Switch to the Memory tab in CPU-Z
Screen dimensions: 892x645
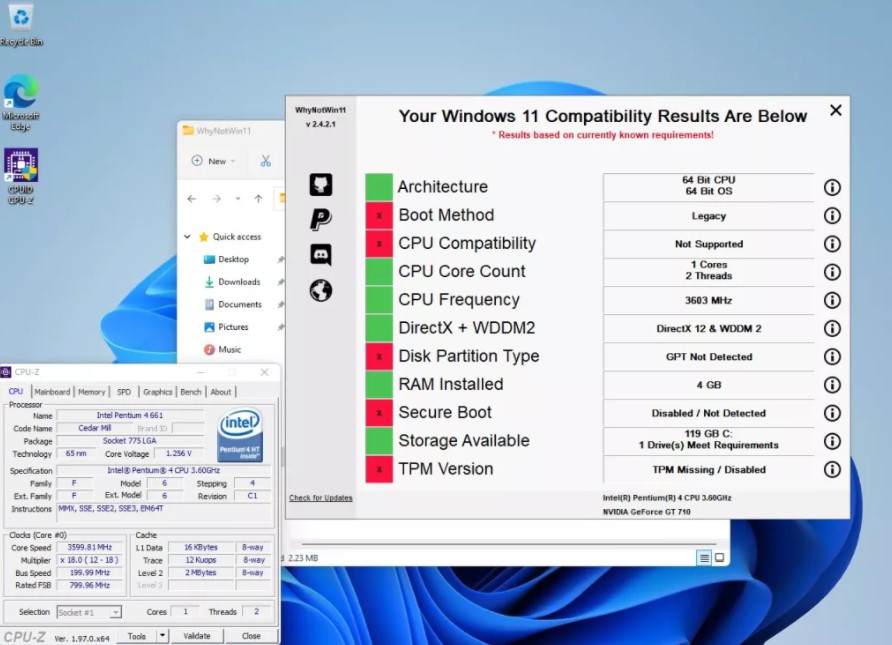92,391
